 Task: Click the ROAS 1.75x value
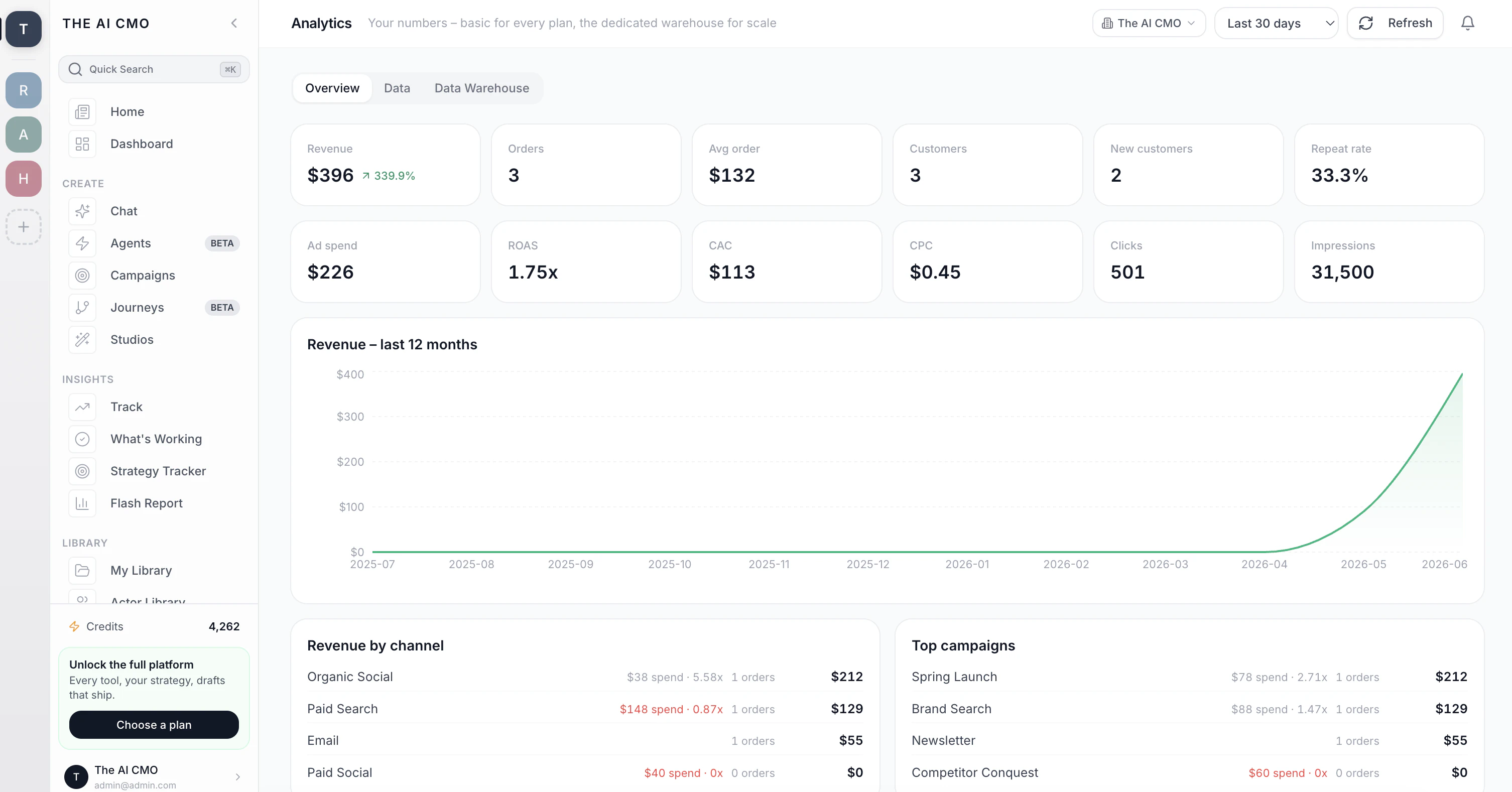(x=533, y=272)
